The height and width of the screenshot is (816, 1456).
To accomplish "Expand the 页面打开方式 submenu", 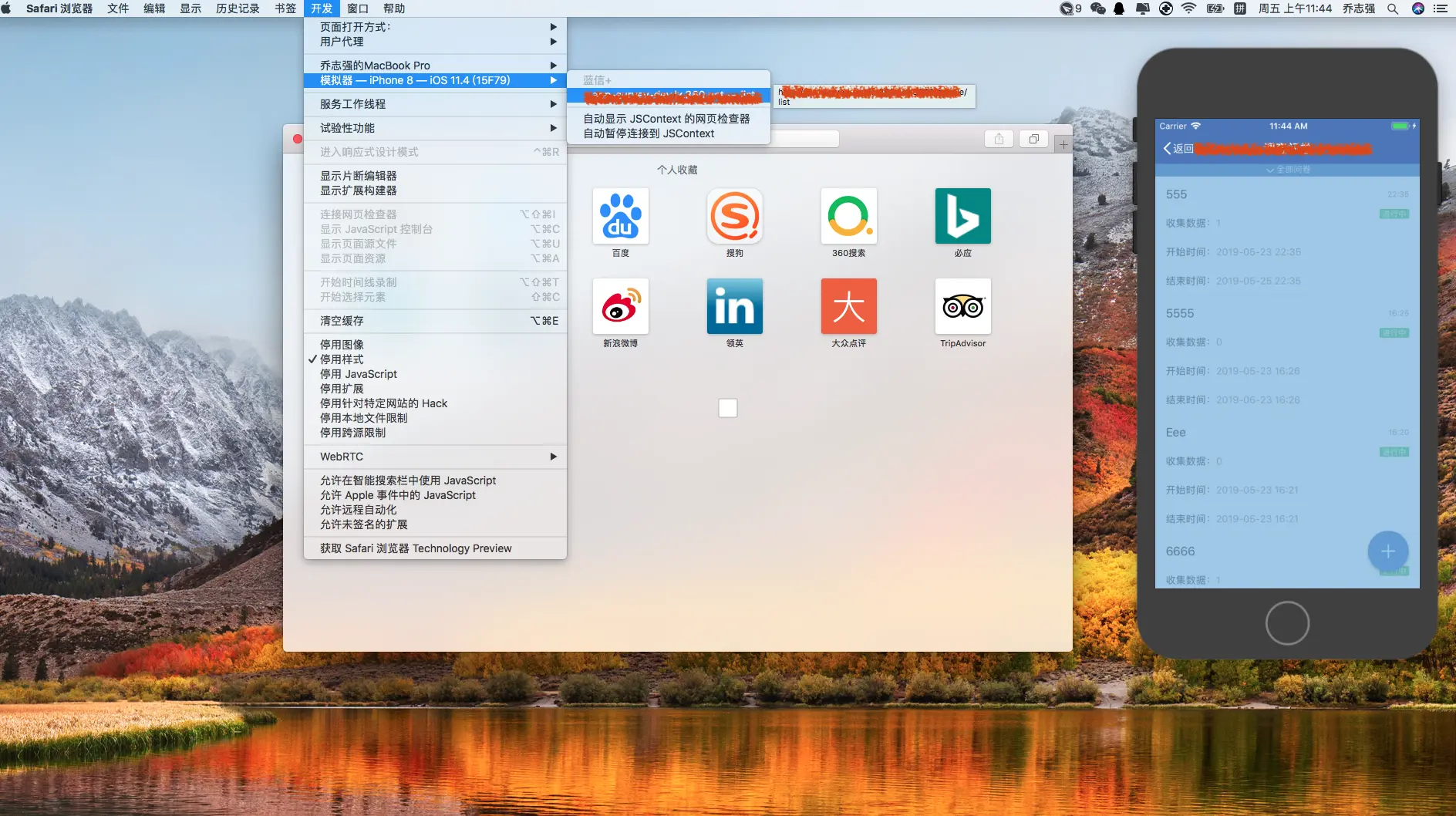I will 435,27.
